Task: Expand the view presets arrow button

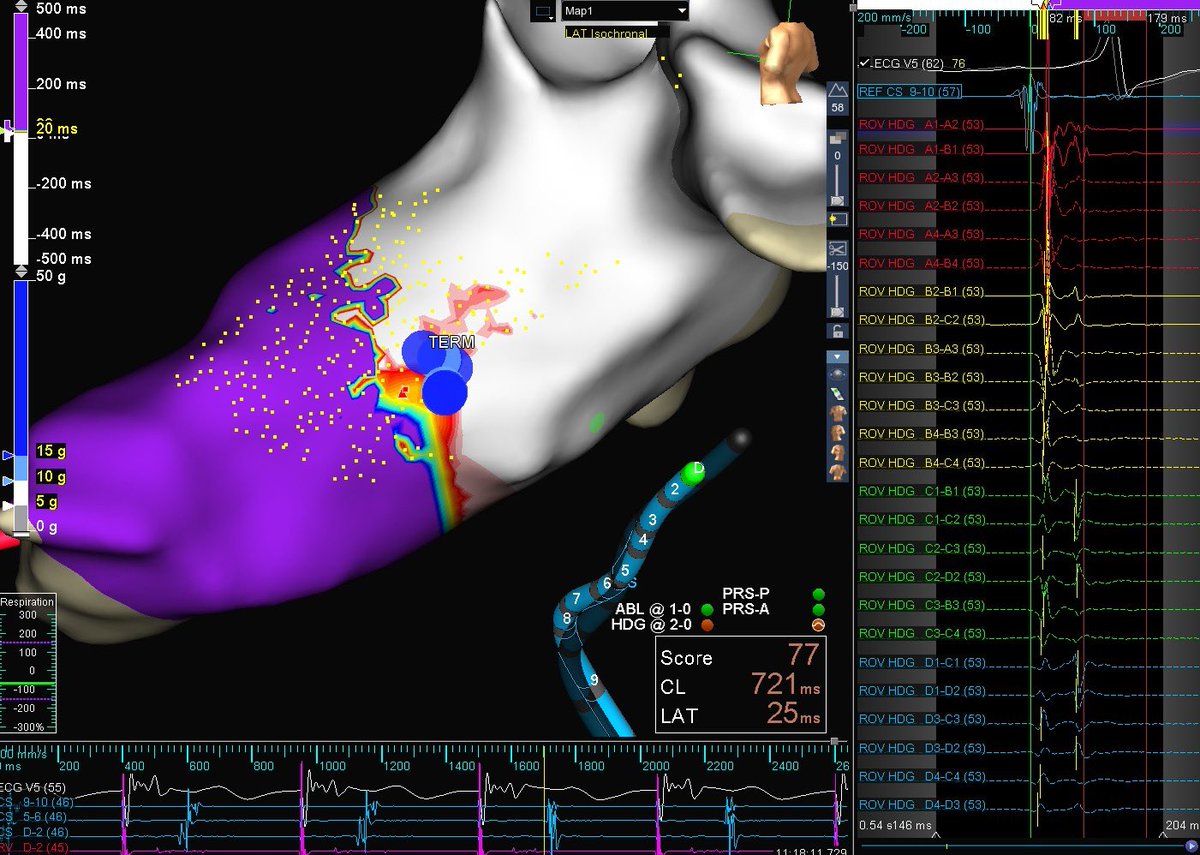Action: 838,355
